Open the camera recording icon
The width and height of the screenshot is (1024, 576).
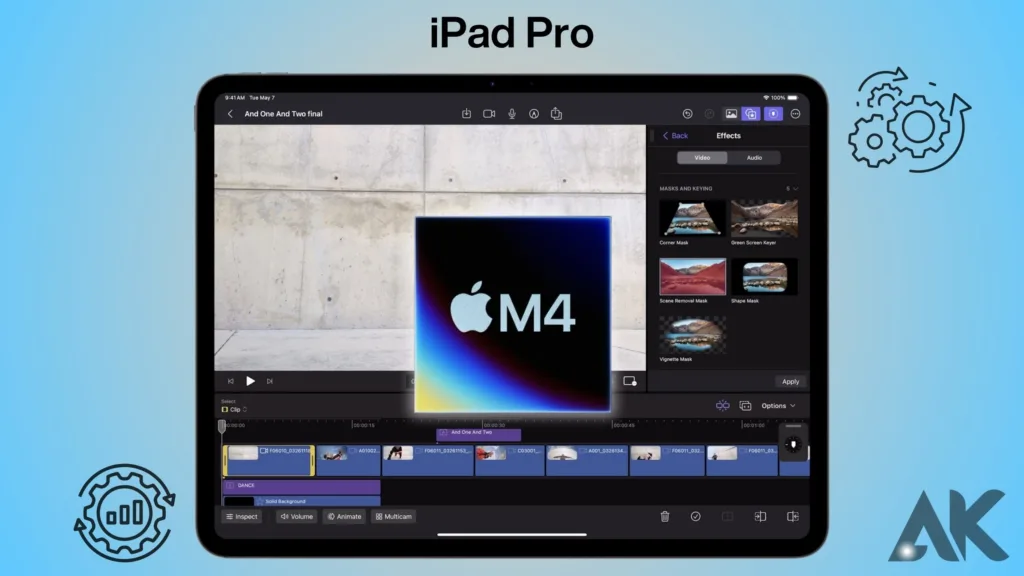tap(489, 114)
